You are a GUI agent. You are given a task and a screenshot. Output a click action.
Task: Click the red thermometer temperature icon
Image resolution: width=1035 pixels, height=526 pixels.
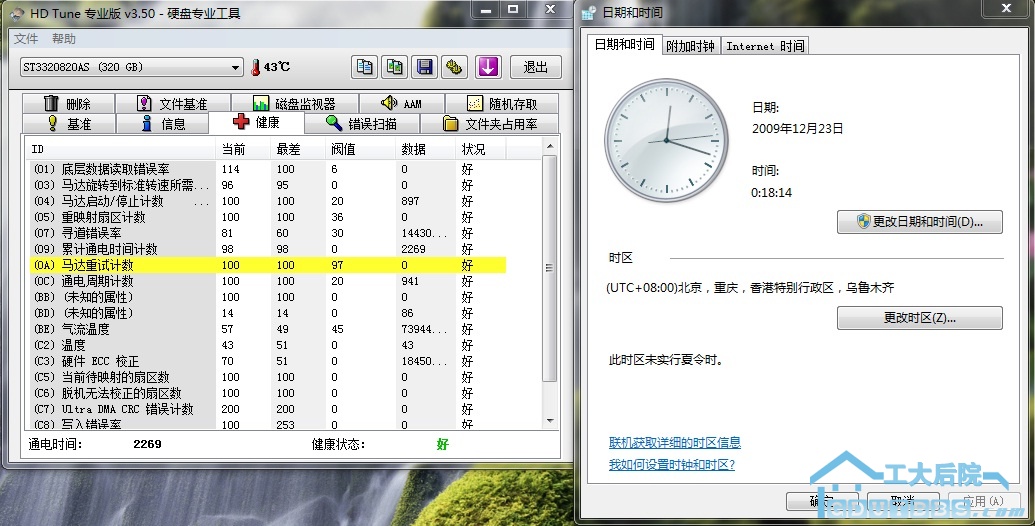click(x=255, y=67)
